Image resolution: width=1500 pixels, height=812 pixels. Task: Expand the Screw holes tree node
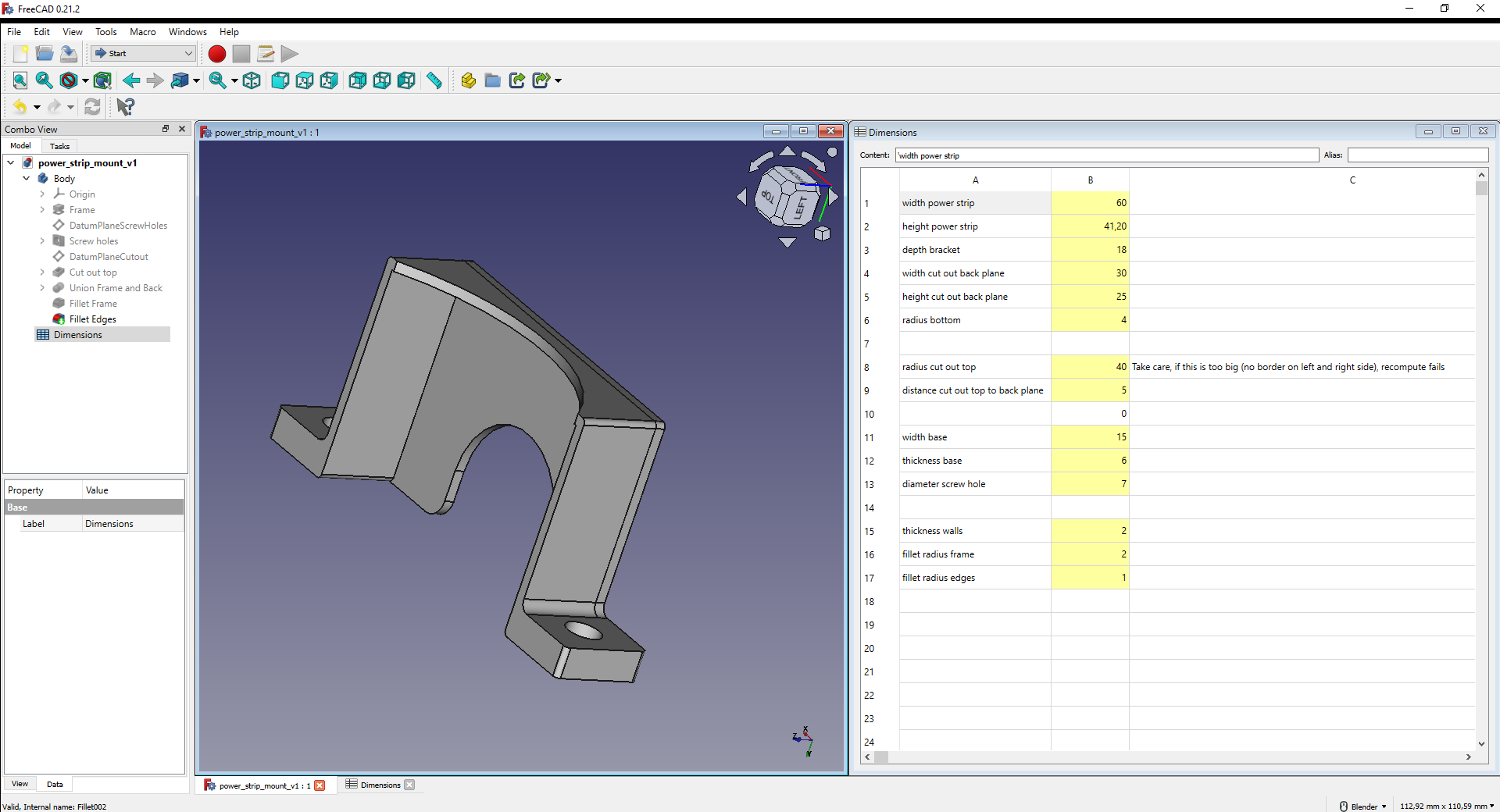pyautogui.click(x=42, y=241)
